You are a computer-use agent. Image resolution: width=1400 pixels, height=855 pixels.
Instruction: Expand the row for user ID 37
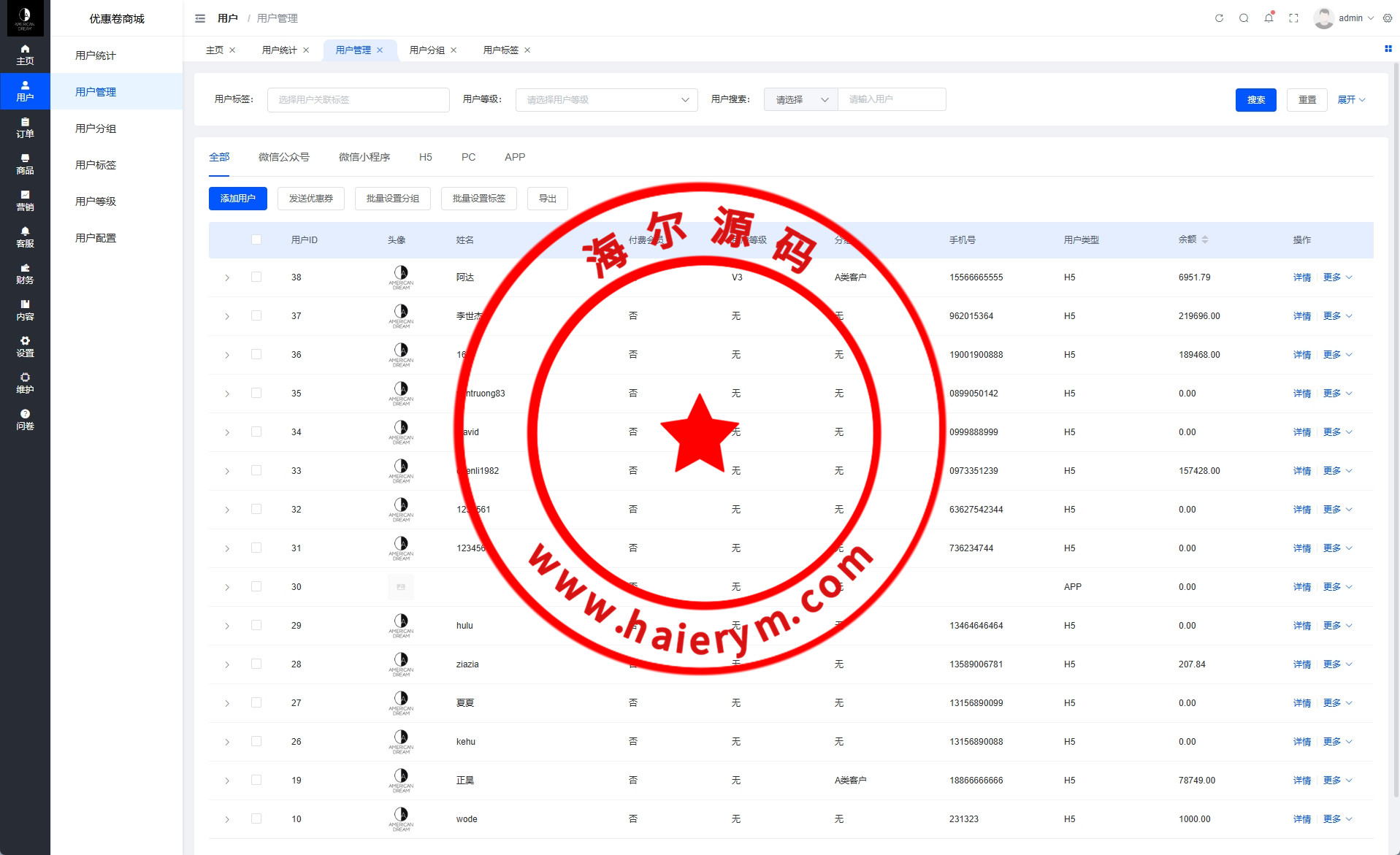point(227,316)
